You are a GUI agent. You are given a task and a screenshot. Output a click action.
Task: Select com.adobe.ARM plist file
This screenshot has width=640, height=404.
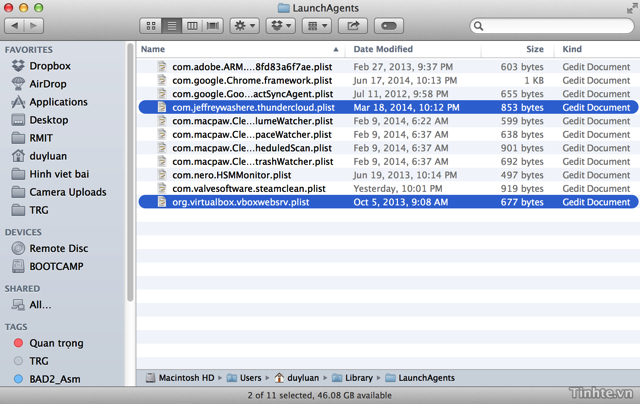click(388, 67)
